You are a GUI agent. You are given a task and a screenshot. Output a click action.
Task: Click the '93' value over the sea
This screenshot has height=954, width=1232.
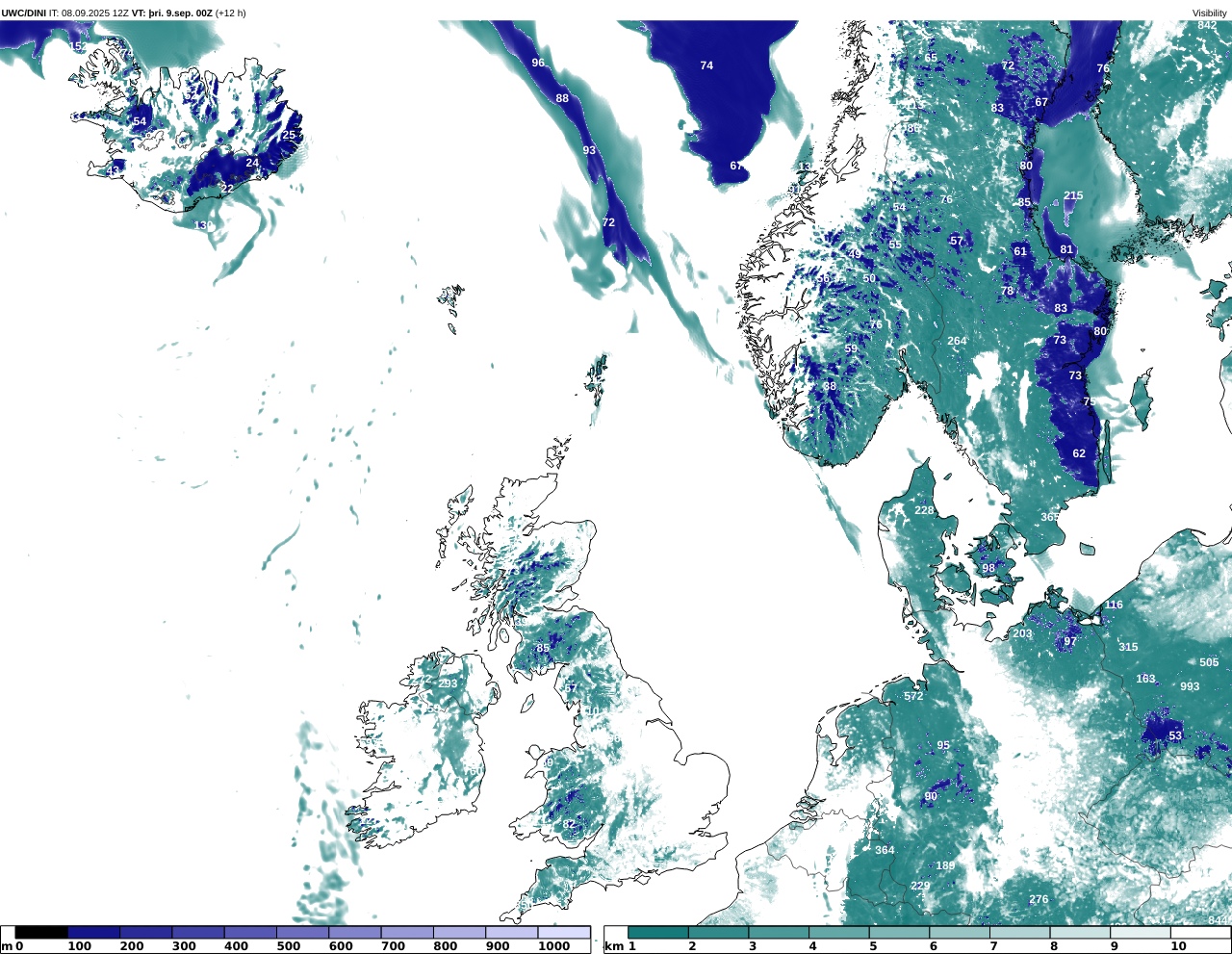(589, 150)
